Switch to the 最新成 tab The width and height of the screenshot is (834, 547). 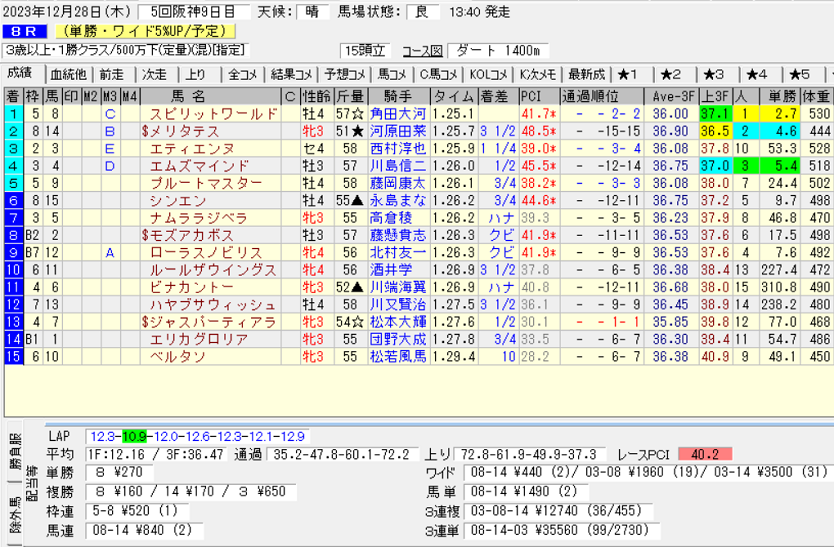(x=586, y=74)
